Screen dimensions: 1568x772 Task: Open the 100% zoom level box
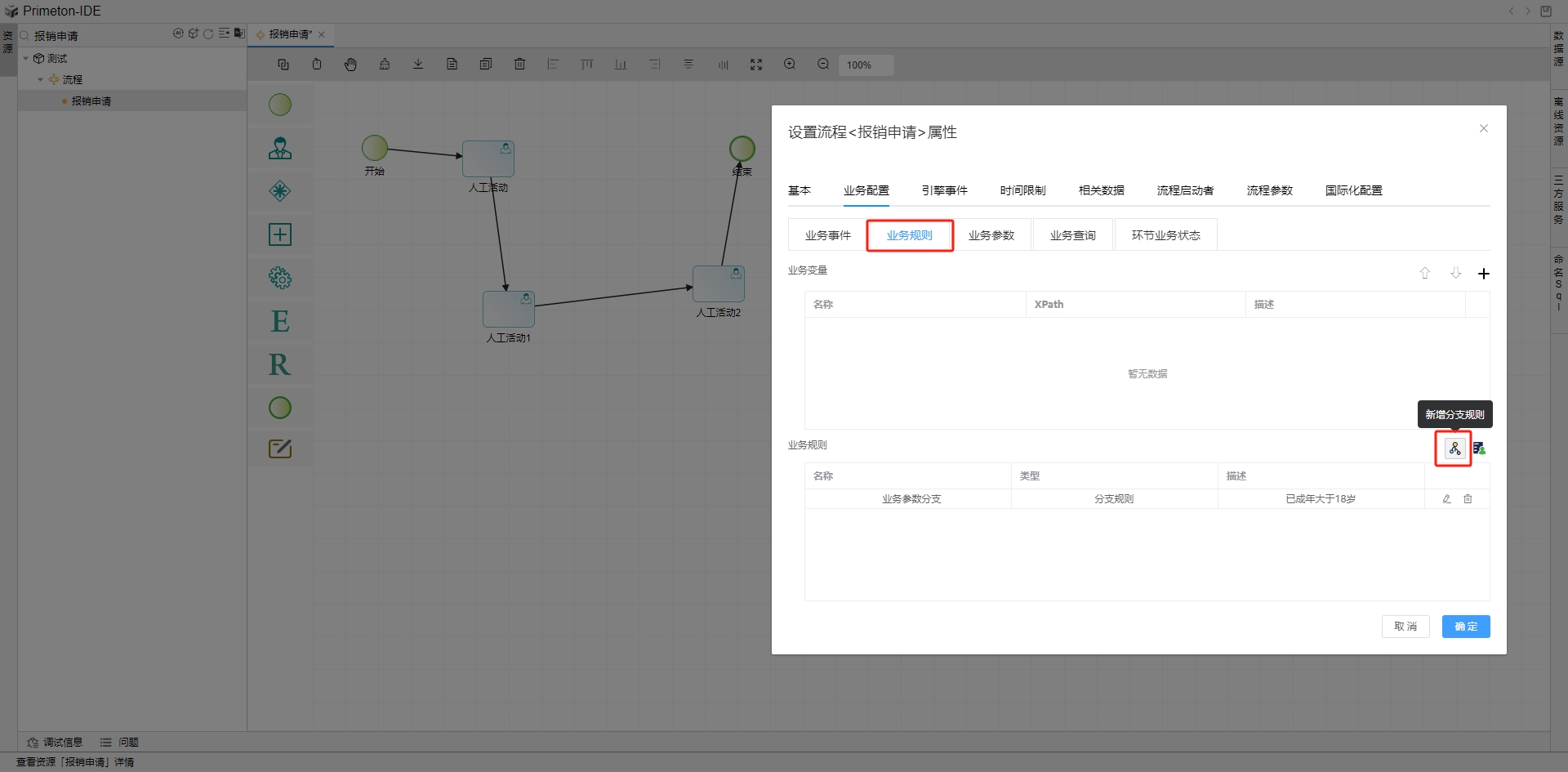(865, 65)
